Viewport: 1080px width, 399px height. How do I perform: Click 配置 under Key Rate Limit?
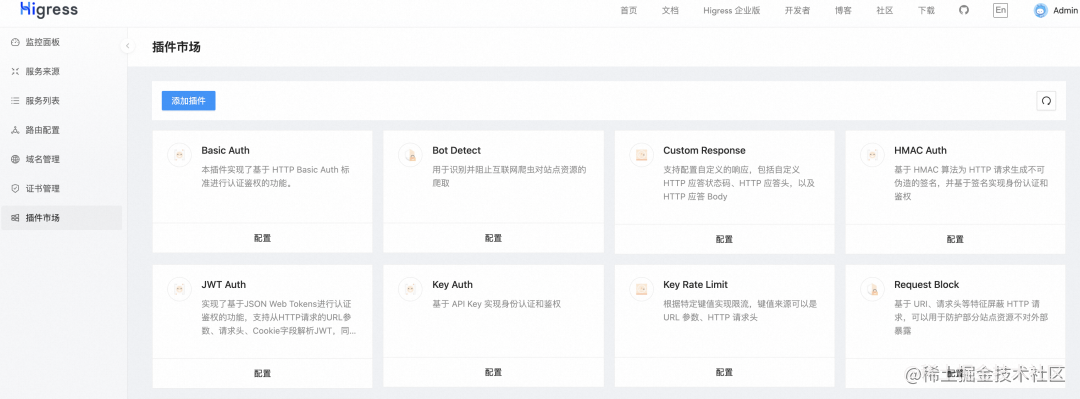tap(724, 373)
